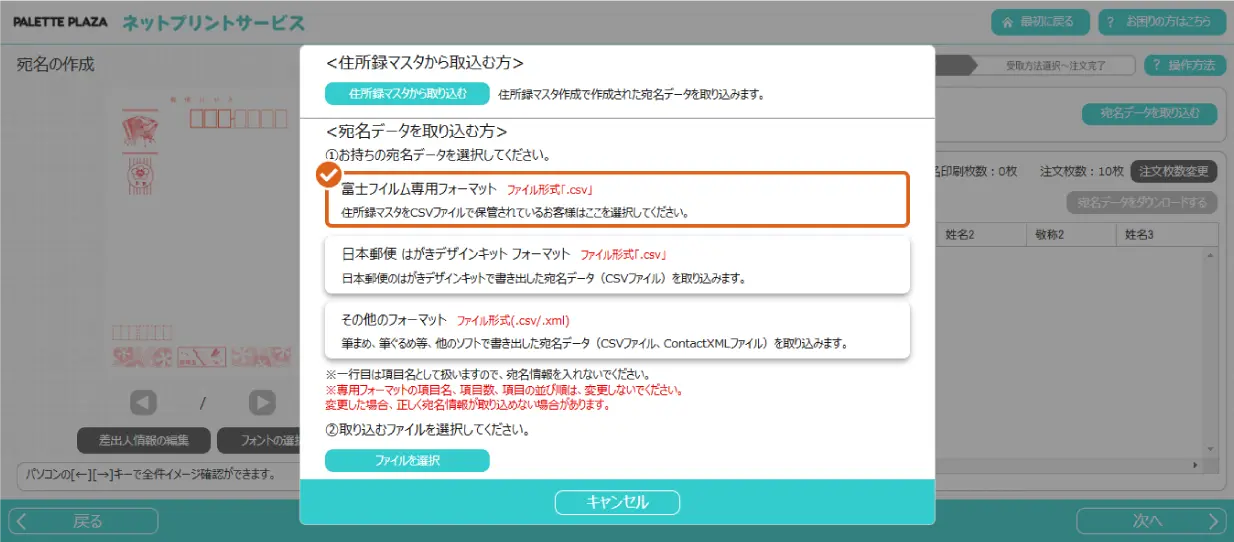Click the キャンセル button
Image resolution: width=1234 pixels, height=542 pixels.
coord(617,502)
